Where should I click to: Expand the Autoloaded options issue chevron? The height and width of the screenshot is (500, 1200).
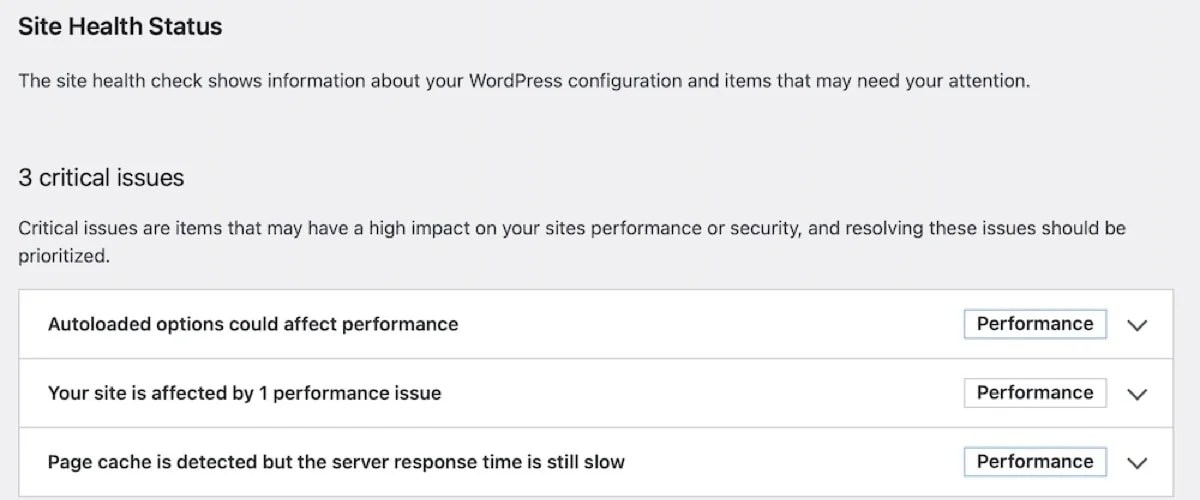[1136, 325]
